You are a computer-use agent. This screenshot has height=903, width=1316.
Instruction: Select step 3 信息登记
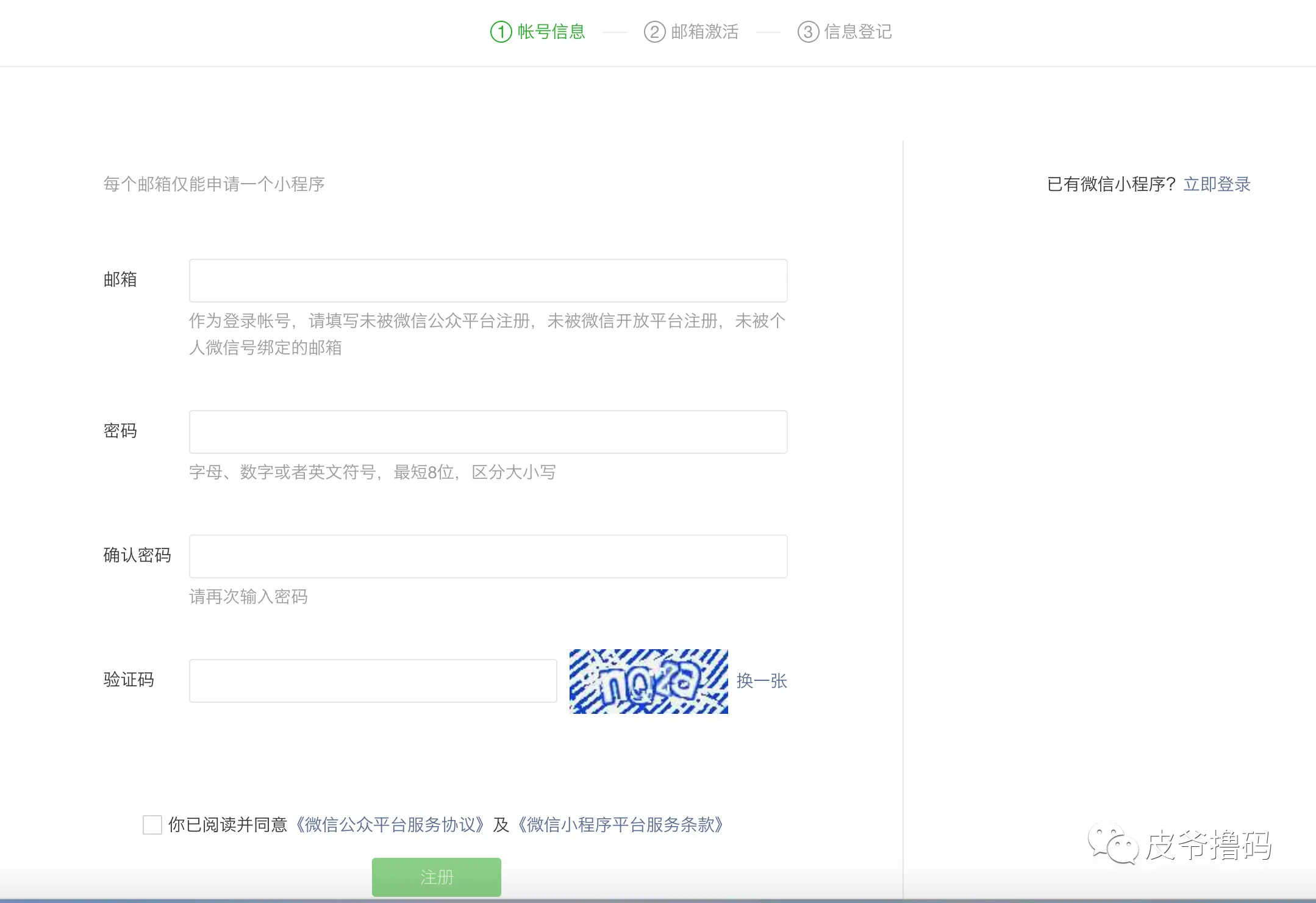pyautogui.click(x=845, y=32)
